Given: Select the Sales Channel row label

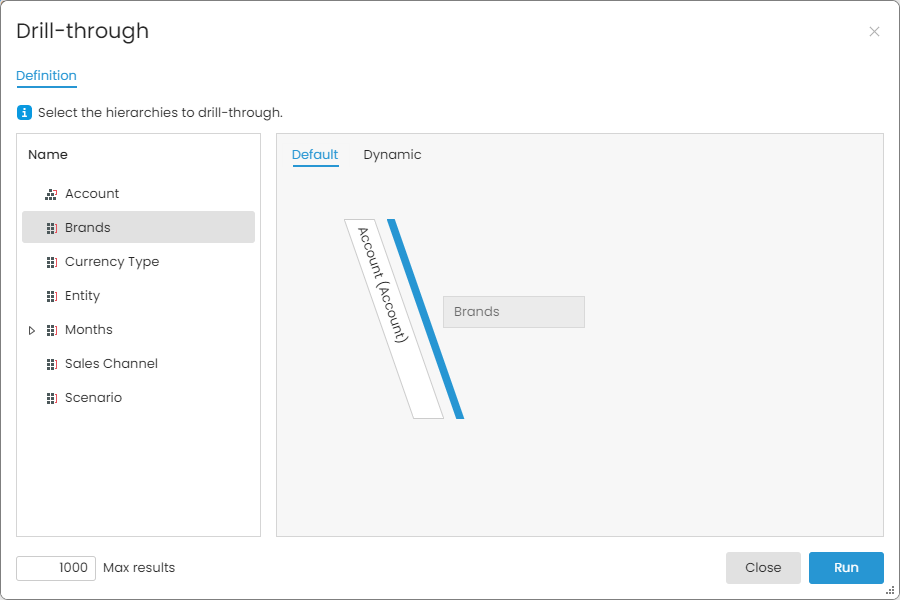Looking at the screenshot, I should [x=111, y=363].
